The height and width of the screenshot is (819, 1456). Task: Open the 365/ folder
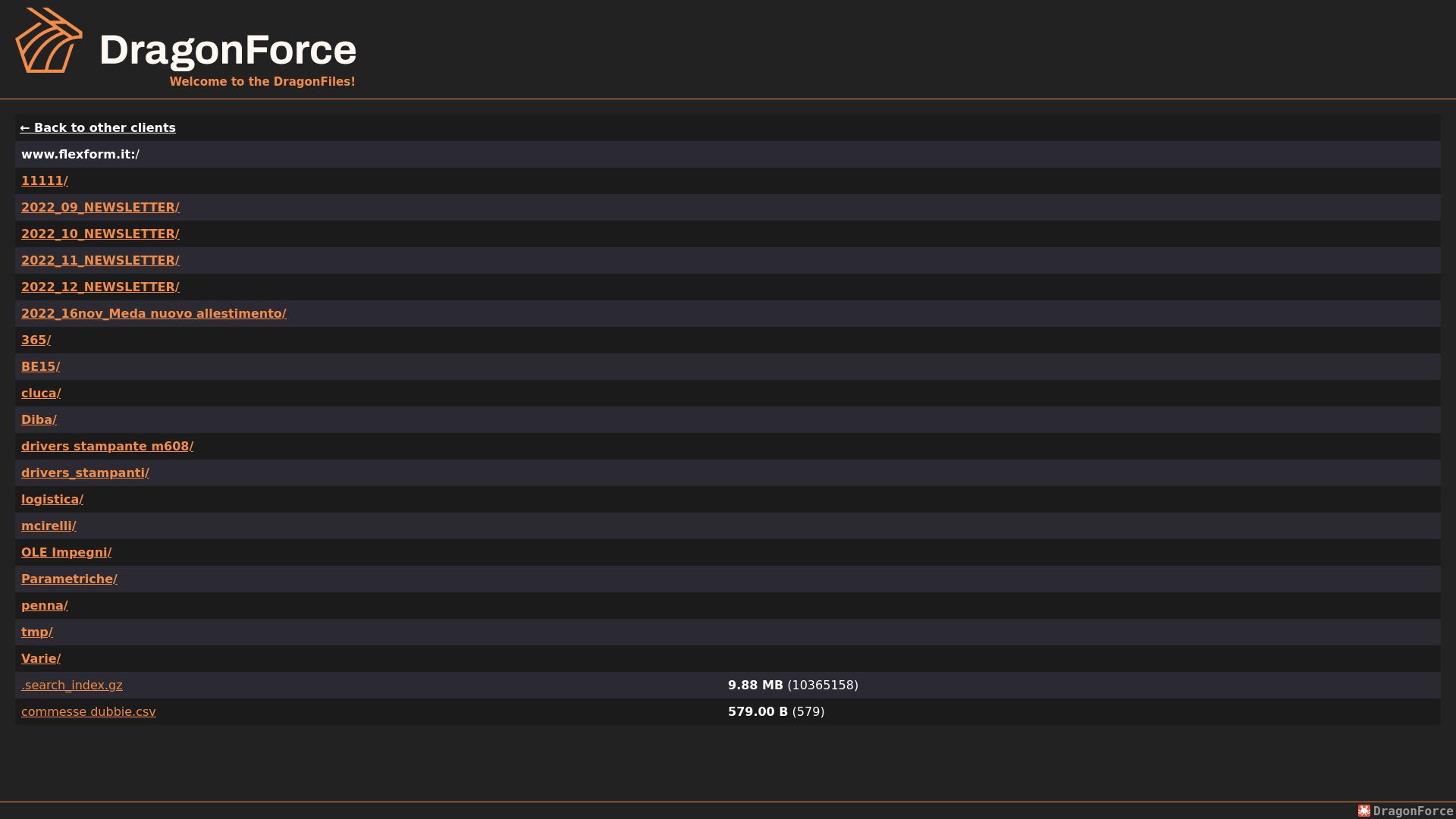tap(36, 340)
